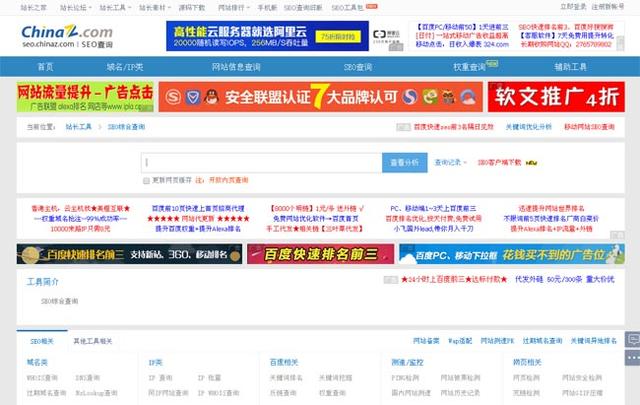Open the 查询记录 dropdown next to search
640x405 pixels.
[x=450, y=162]
